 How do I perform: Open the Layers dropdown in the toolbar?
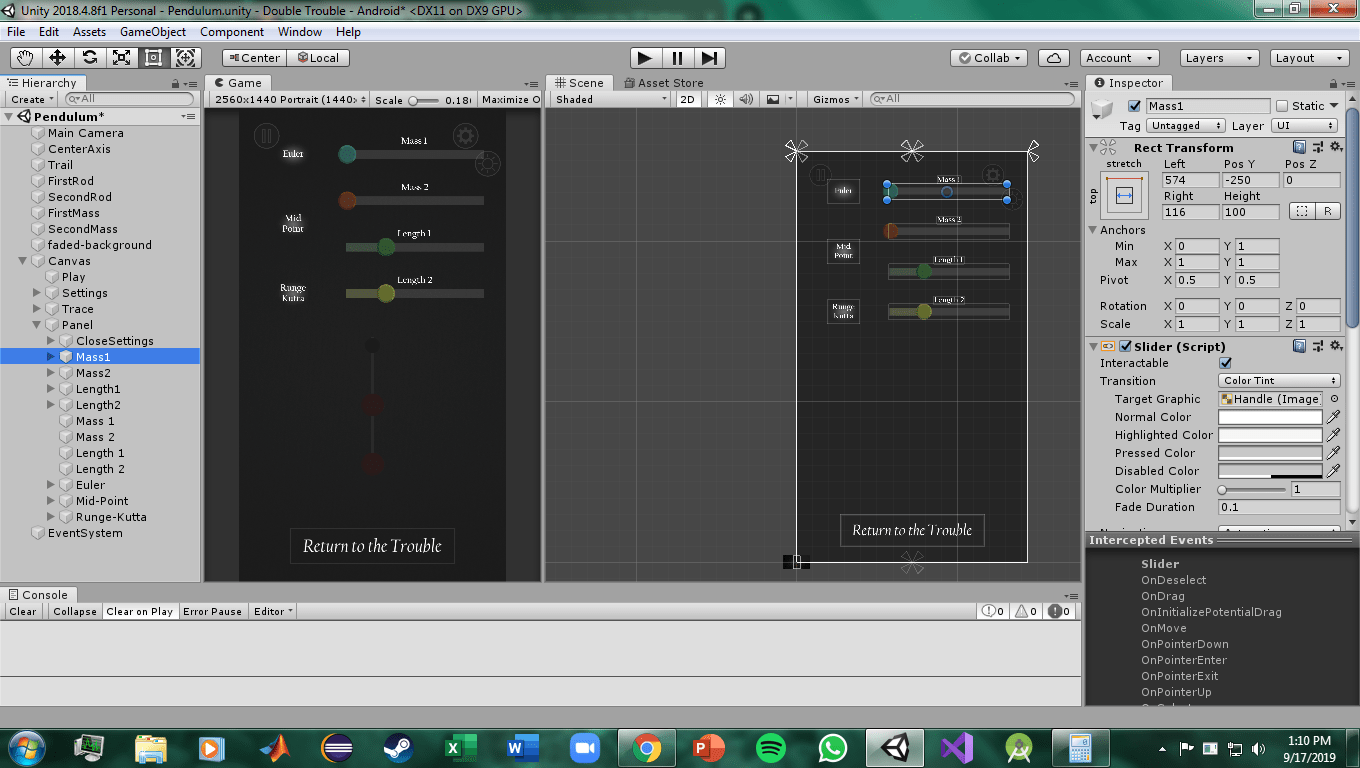pyautogui.click(x=1218, y=58)
